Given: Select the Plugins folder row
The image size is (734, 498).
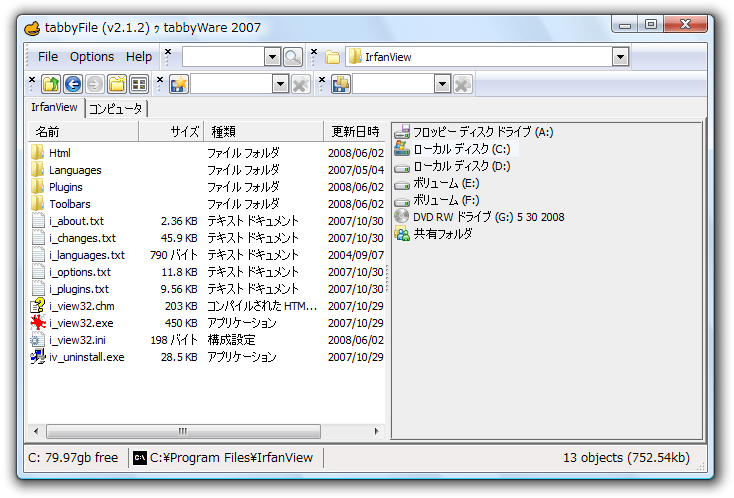Looking at the screenshot, I should pos(207,187).
